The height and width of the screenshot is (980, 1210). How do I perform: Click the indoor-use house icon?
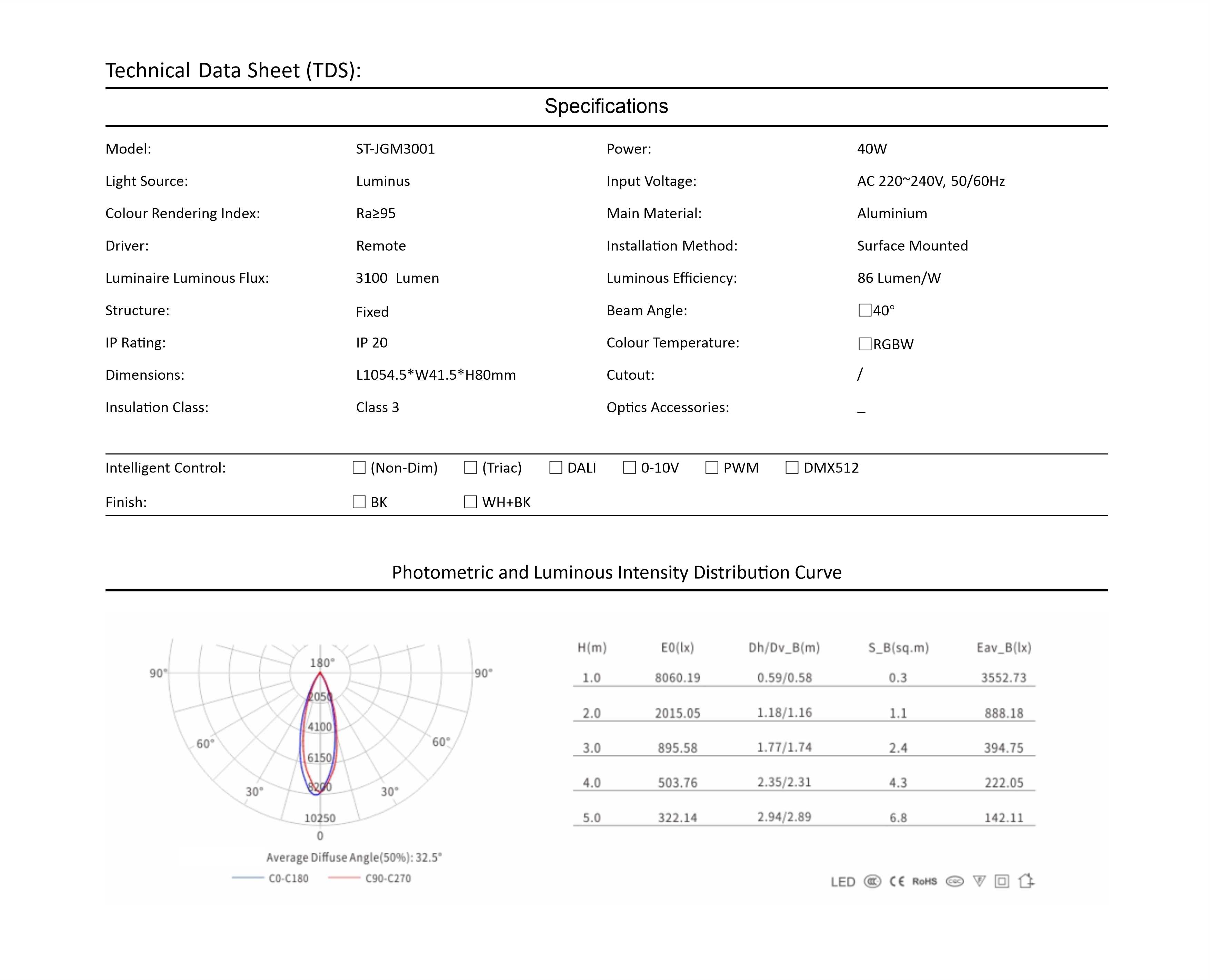click(x=1026, y=881)
